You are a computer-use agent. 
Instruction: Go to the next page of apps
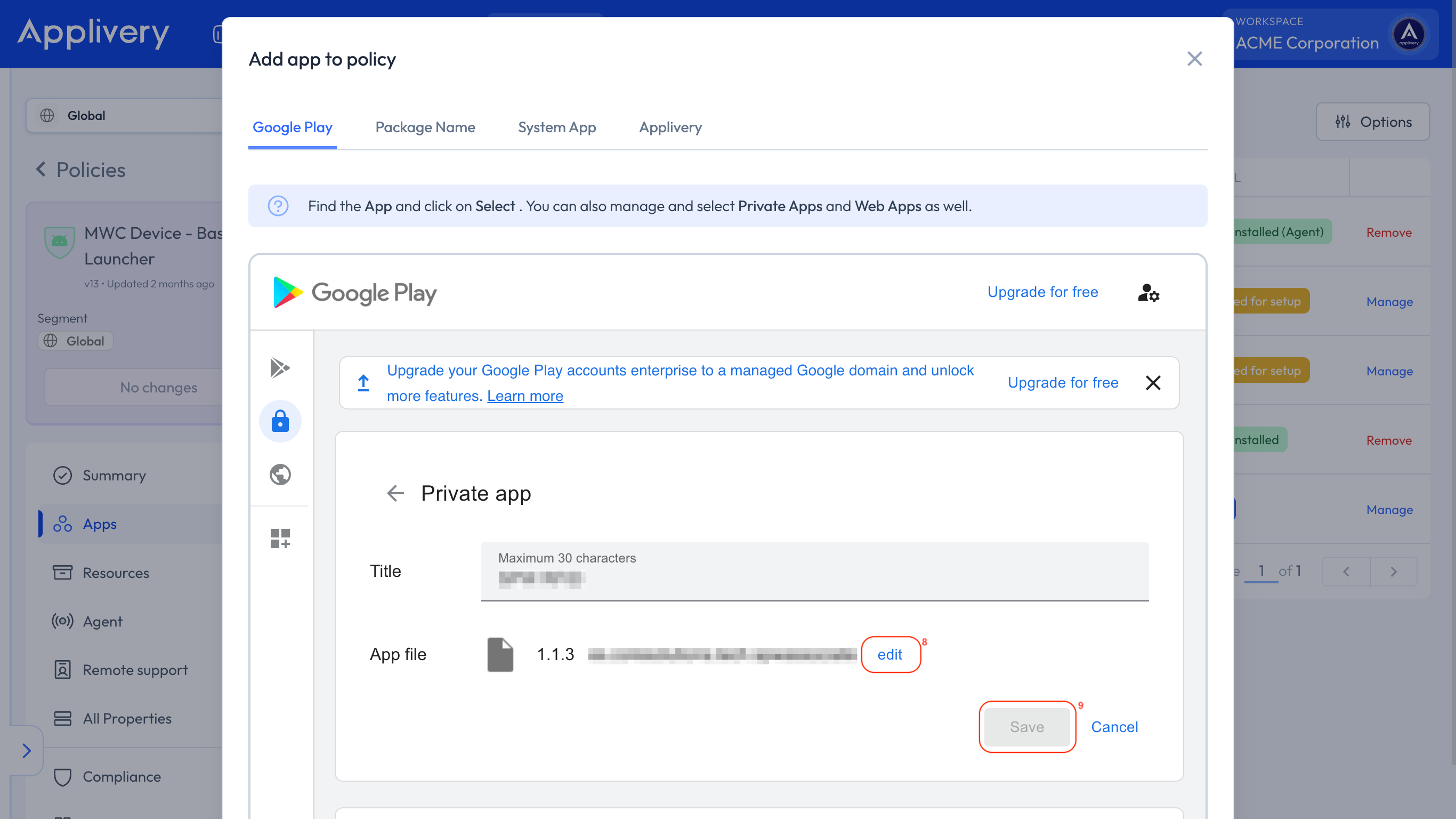[1394, 571]
